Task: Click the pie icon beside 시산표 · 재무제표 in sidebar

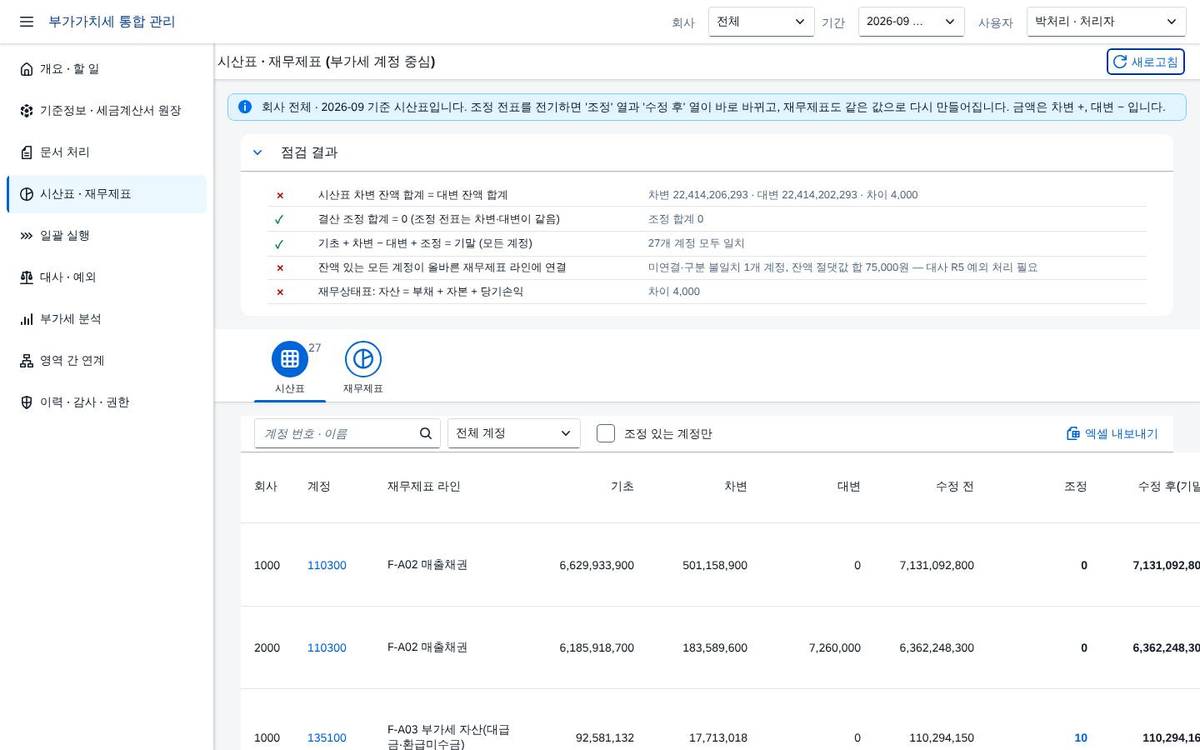Action: (x=26, y=194)
